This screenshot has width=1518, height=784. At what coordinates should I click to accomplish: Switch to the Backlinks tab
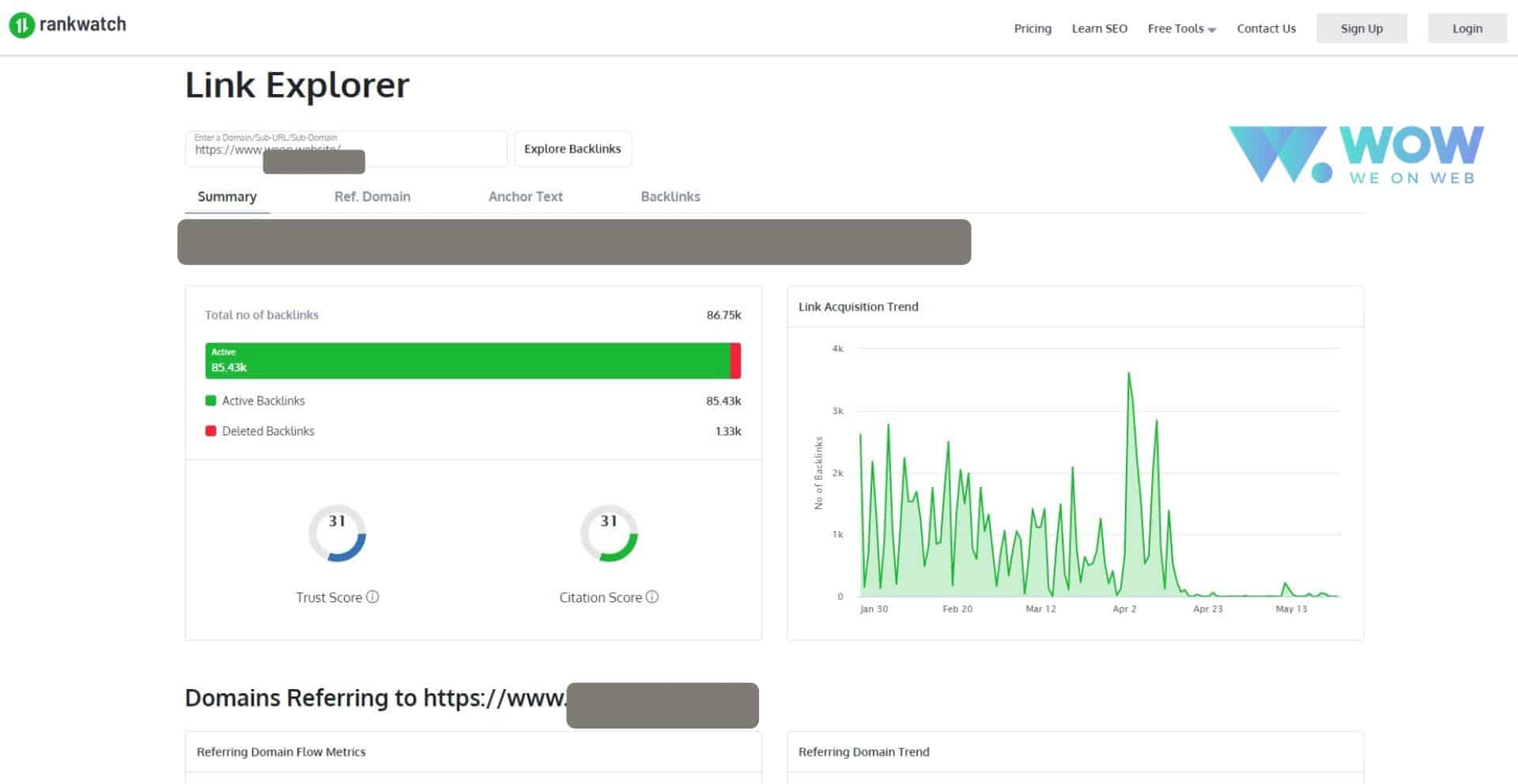pos(670,196)
